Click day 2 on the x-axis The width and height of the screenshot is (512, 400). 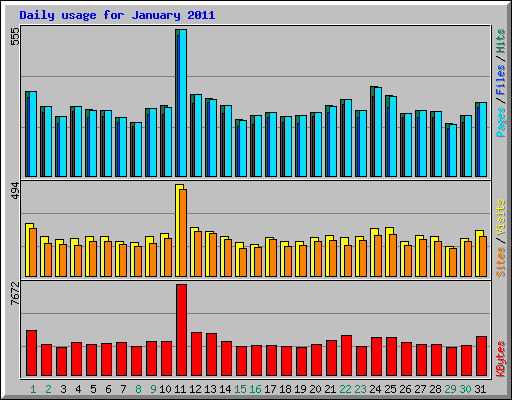pyautogui.click(x=48, y=389)
